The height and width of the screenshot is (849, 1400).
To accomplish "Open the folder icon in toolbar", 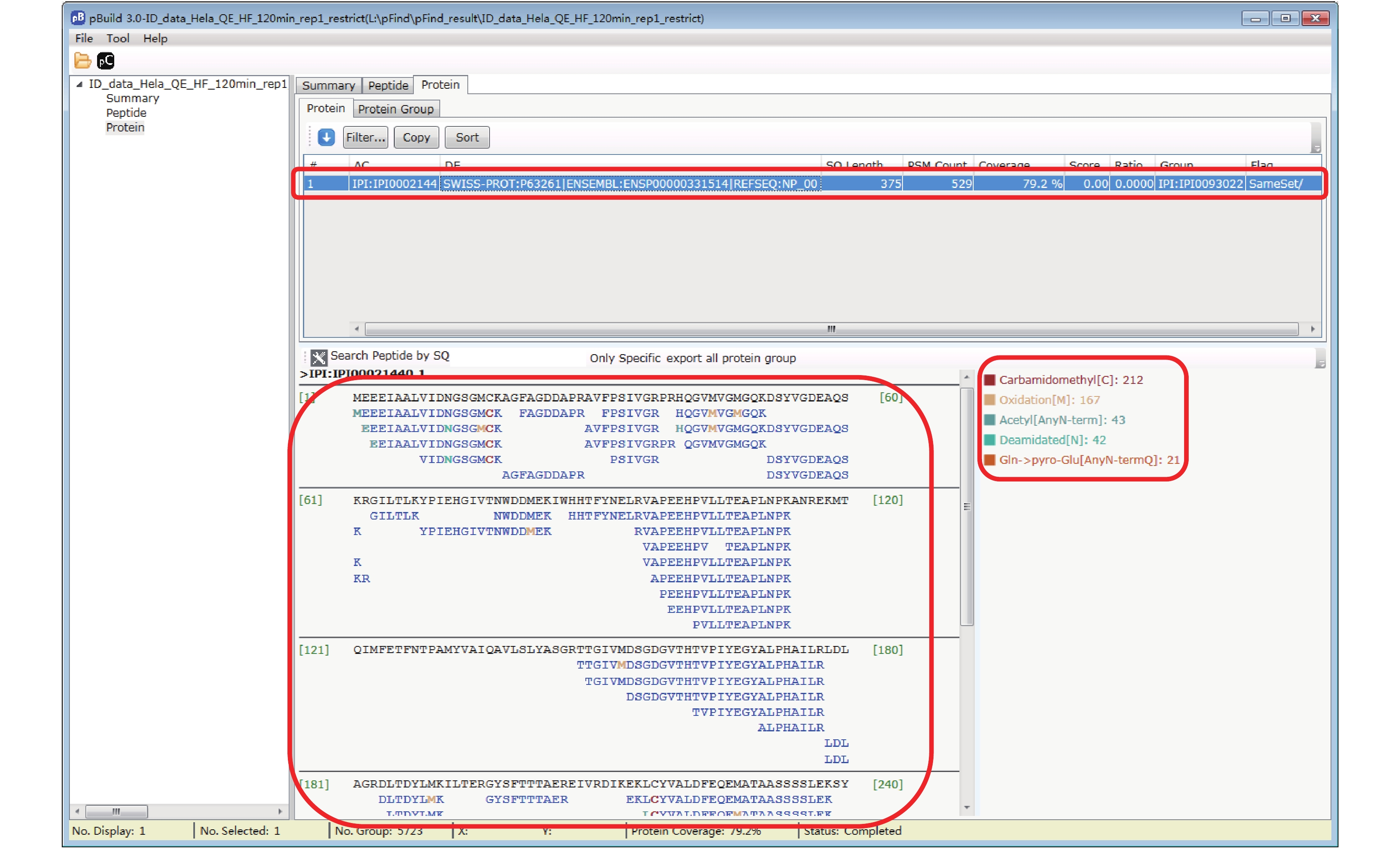I will [x=82, y=60].
